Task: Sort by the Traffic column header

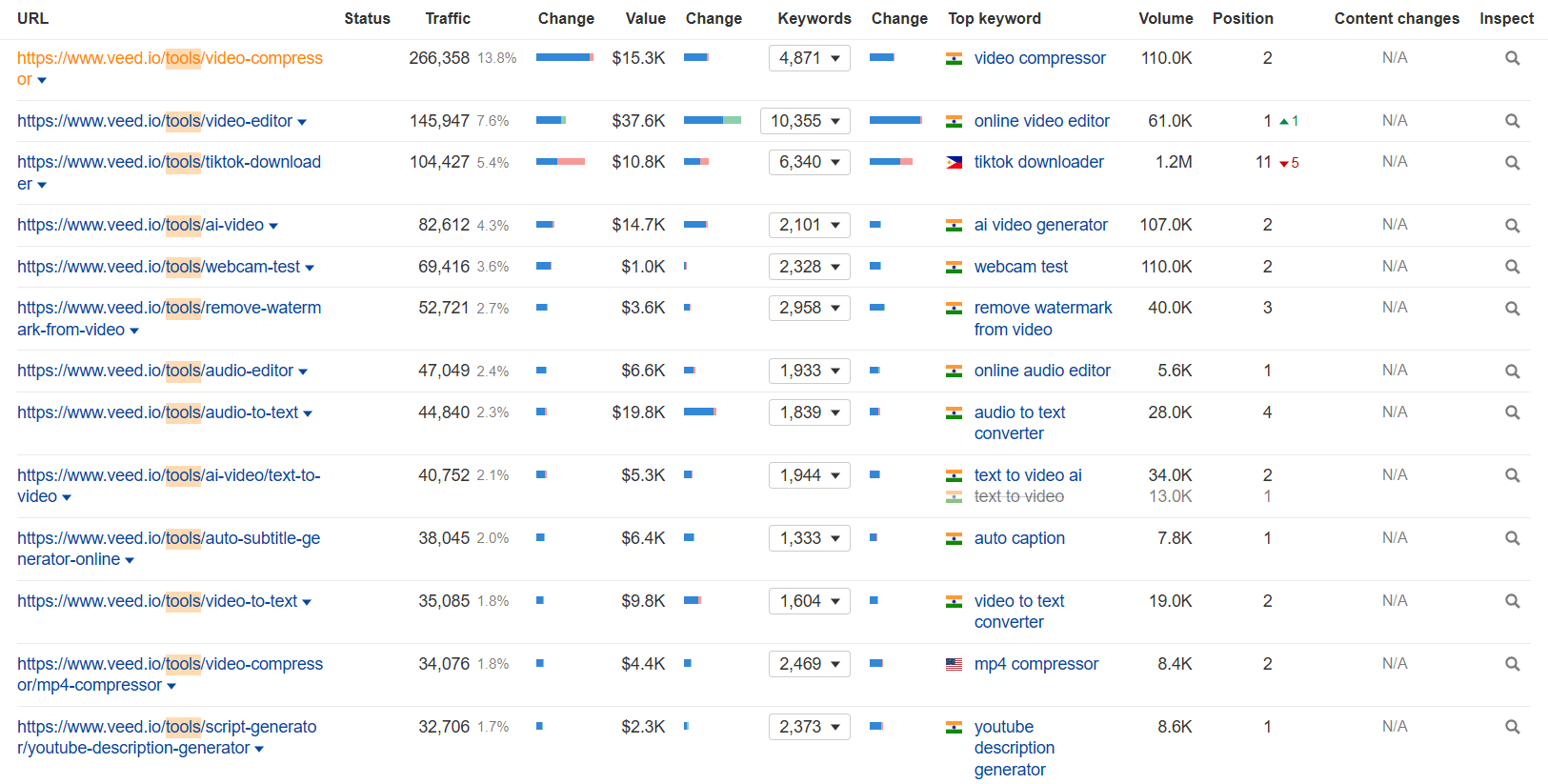Action: click(448, 18)
